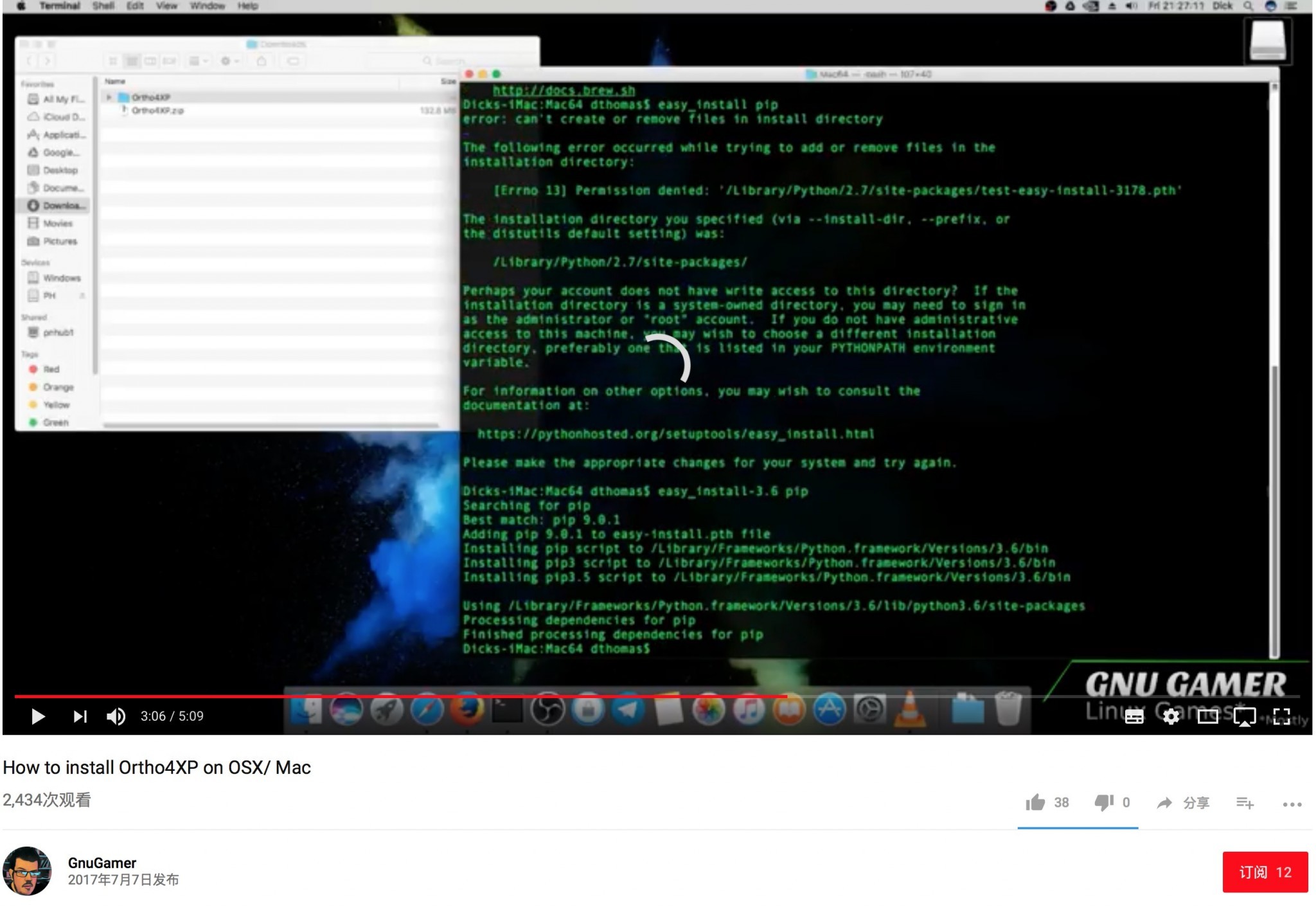Screen dimensions: 1316x909
Task: Click the 3:06 / 5:09 time display
Action: pos(172,716)
